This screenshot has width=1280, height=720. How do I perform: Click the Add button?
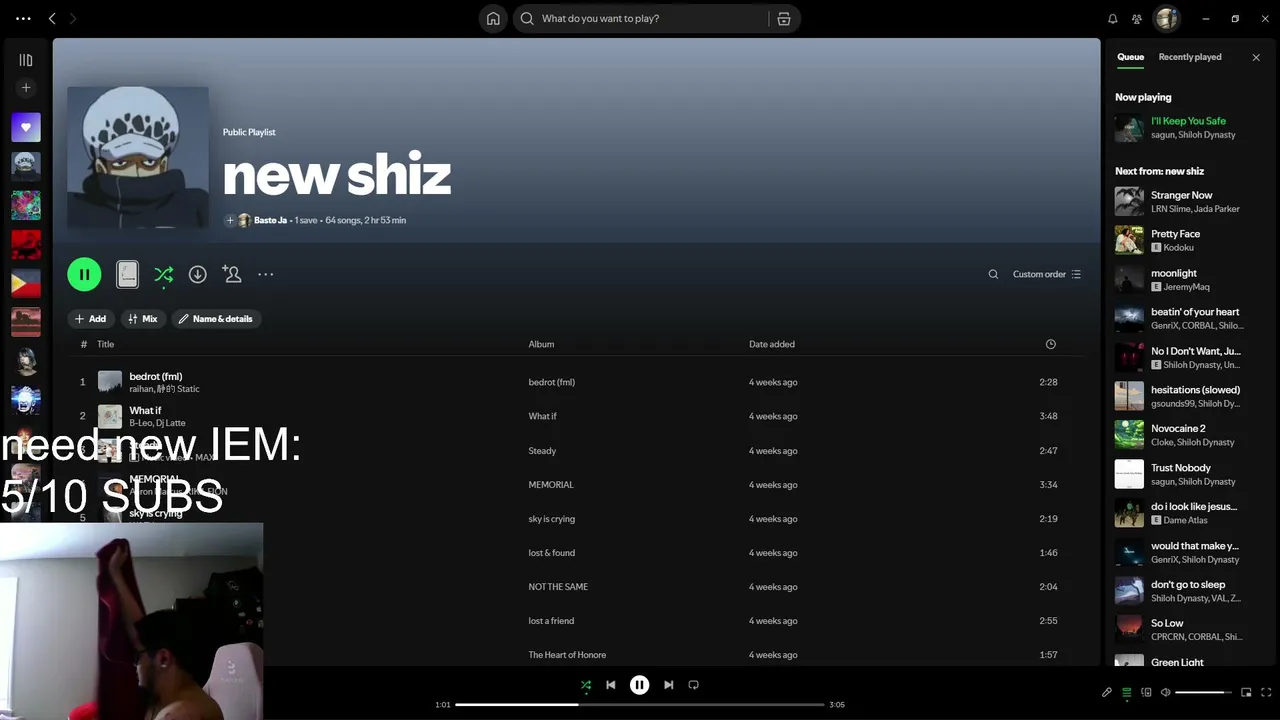90,319
